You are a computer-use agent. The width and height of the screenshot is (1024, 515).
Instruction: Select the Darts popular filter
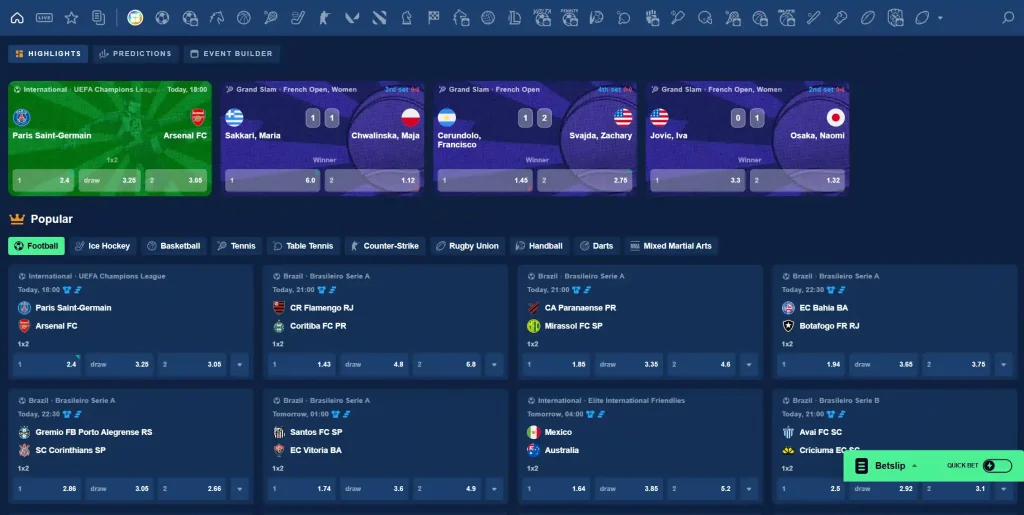point(597,246)
